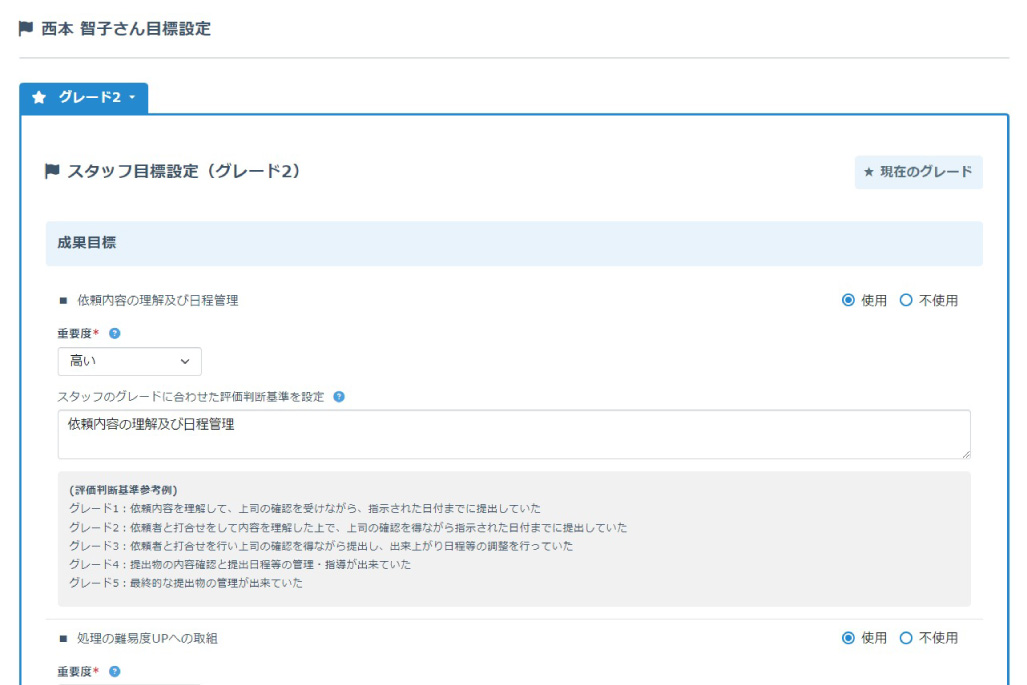Click the グレード1 reference example line
Image resolution: width=1027 pixels, height=685 pixels.
point(305,508)
